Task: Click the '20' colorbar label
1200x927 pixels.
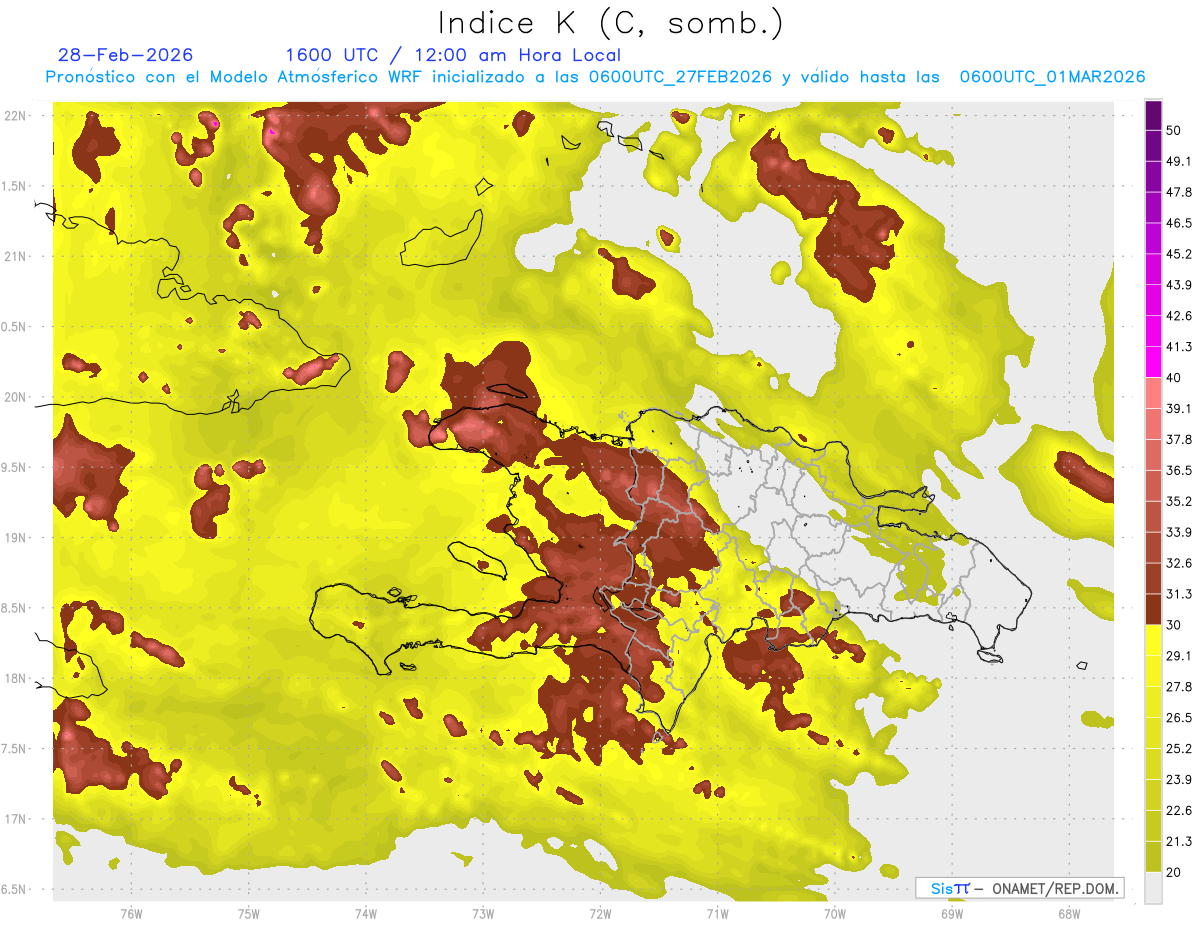Action: tap(1175, 872)
